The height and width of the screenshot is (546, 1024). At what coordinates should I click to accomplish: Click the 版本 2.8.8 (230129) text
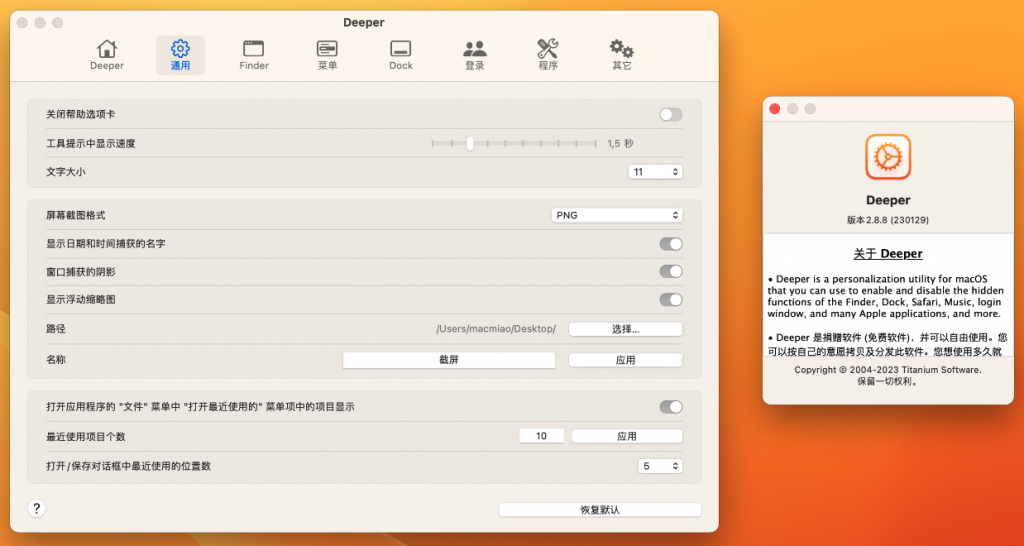tap(888, 221)
